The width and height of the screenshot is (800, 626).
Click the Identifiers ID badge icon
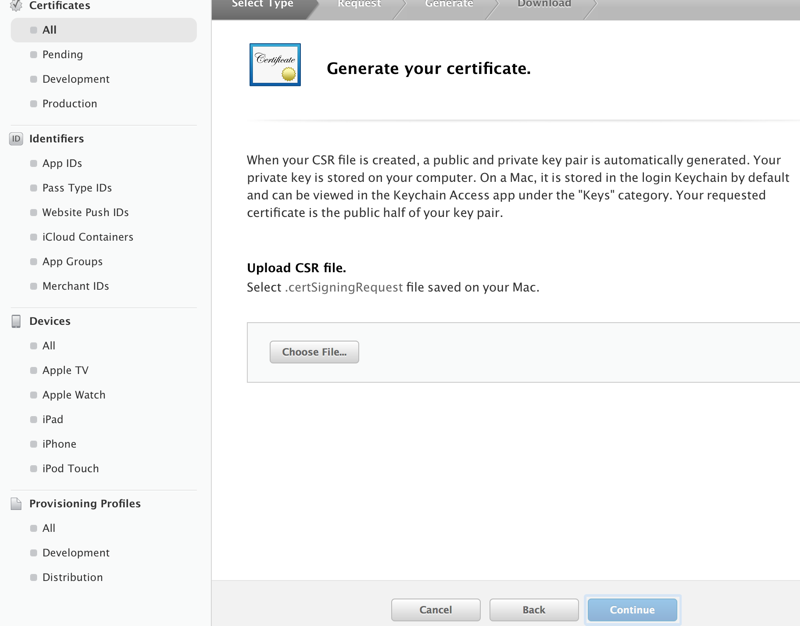(x=16, y=139)
